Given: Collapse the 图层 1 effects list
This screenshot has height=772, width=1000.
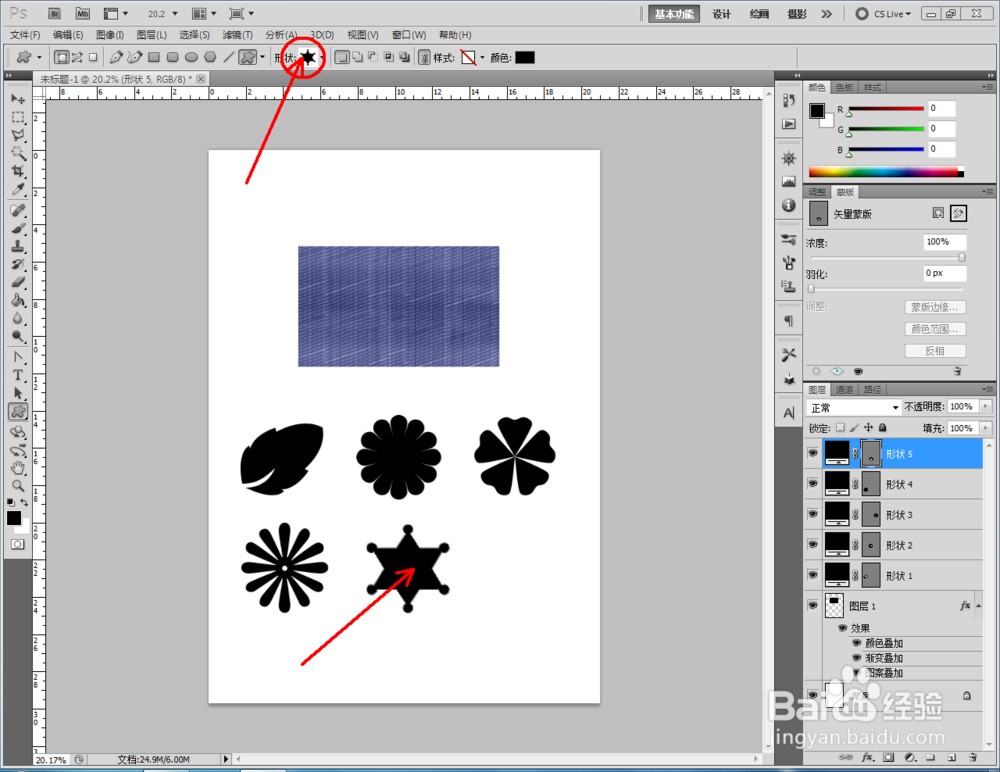Looking at the screenshot, I should pos(978,605).
